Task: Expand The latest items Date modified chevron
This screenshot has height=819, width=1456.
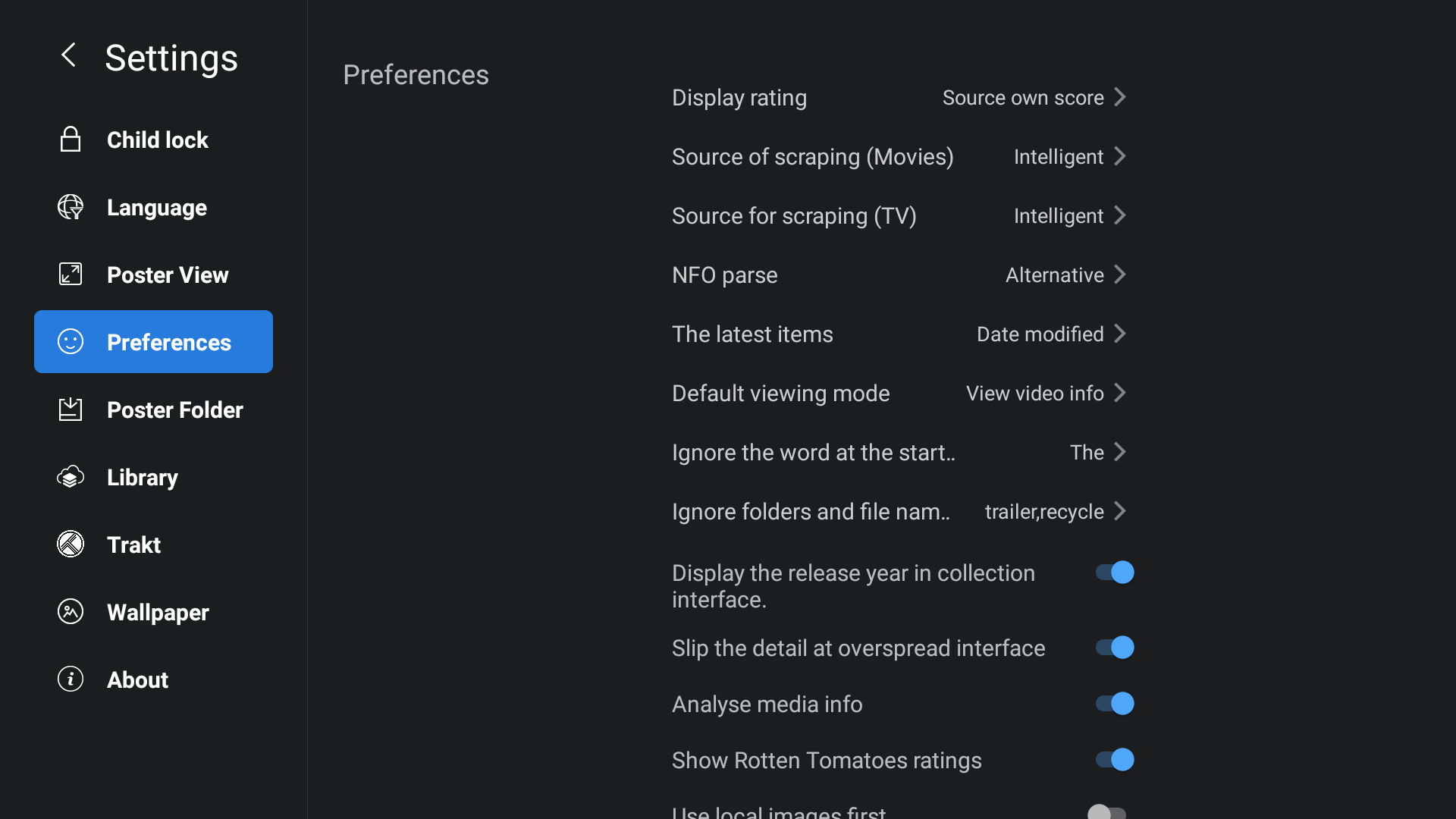Action: (1120, 334)
